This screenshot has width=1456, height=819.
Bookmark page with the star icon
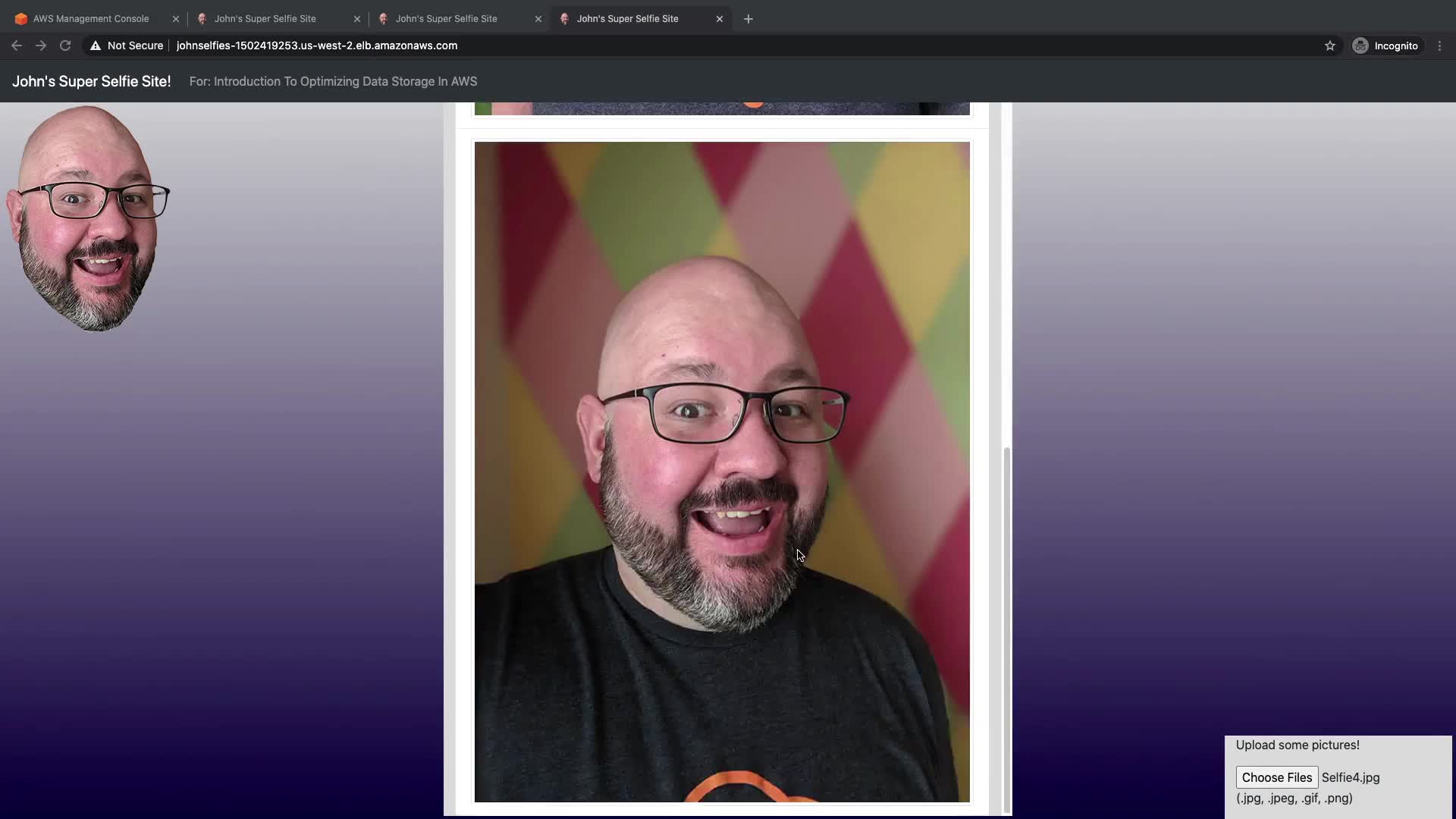[1329, 45]
